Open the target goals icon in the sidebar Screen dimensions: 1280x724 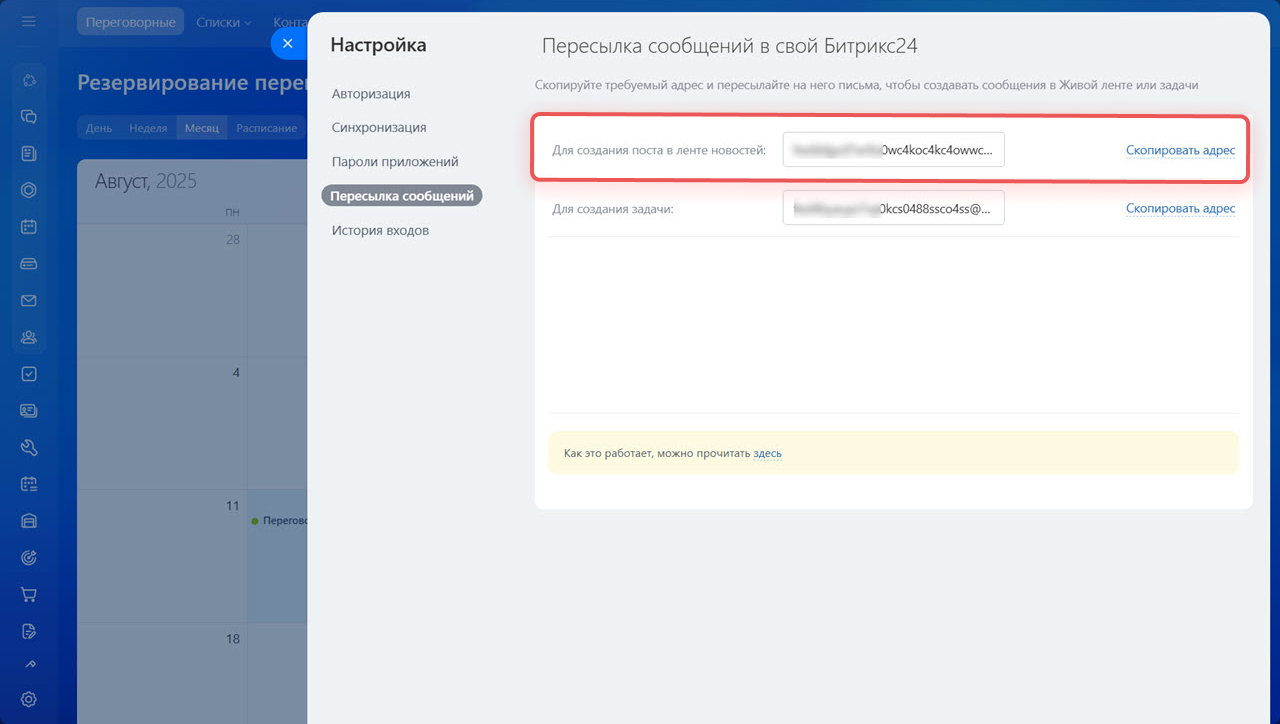point(29,557)
